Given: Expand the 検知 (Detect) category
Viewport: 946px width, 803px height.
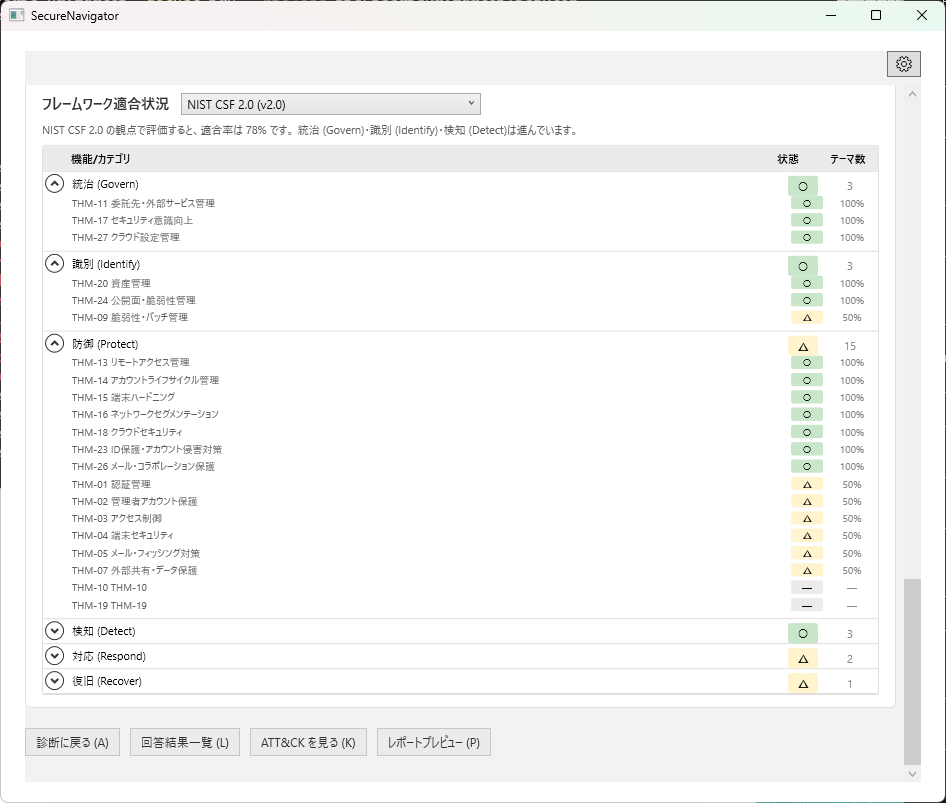Looking at the screenshot, I should click(x=54, y=631).
